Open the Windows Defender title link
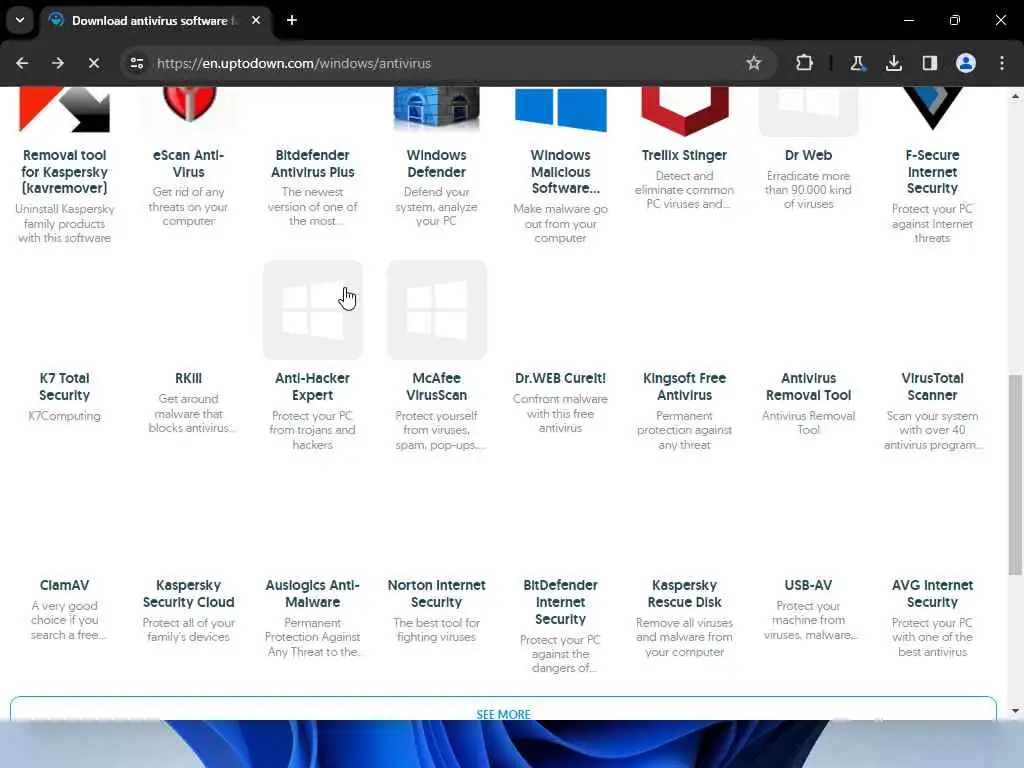 pos(436,164)
